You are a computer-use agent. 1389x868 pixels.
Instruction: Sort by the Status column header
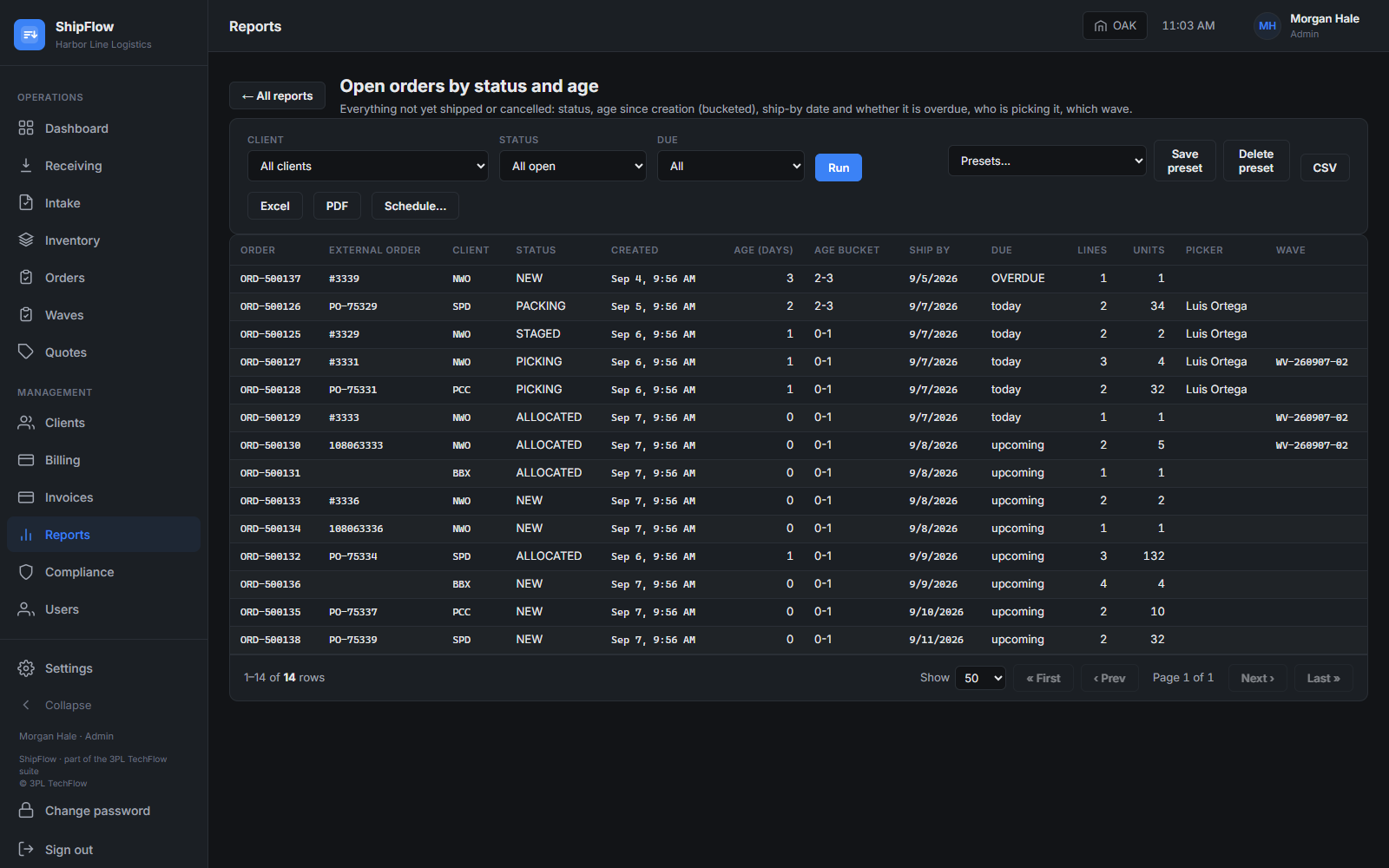536,250
